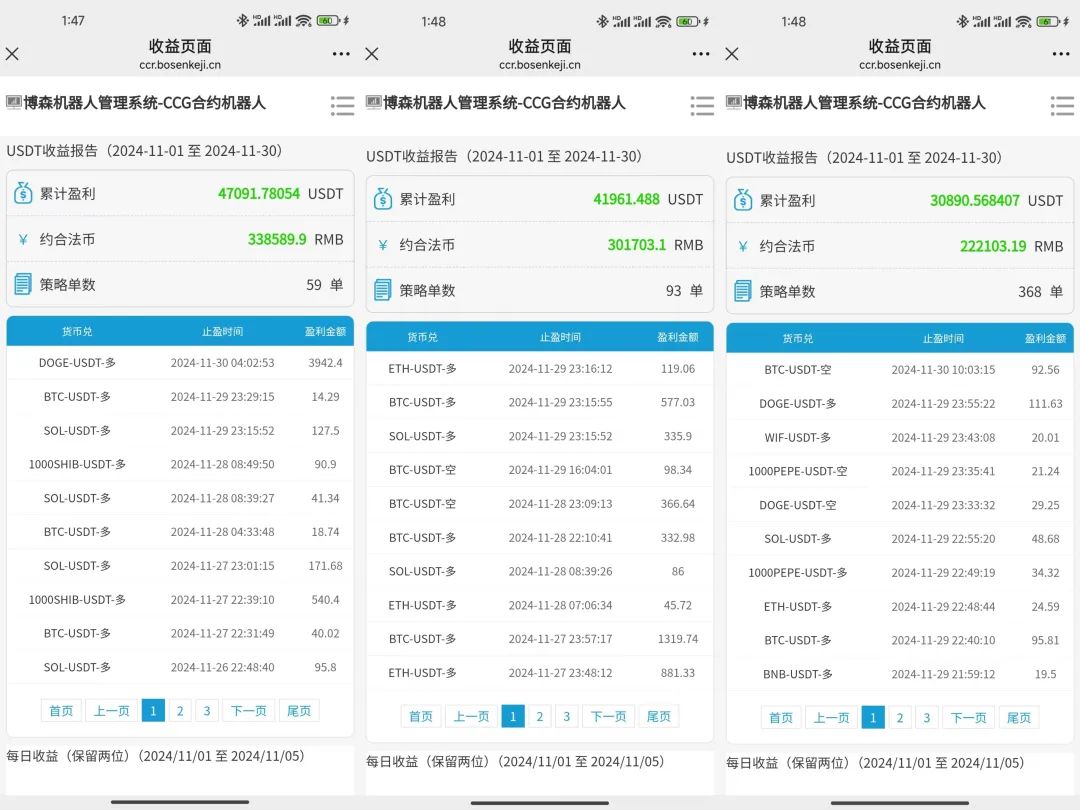Screen dimensions: 1080x810
Task: Click ccr.bosenkeji.cn URL in left phone
Action: (x=180, y=65)
